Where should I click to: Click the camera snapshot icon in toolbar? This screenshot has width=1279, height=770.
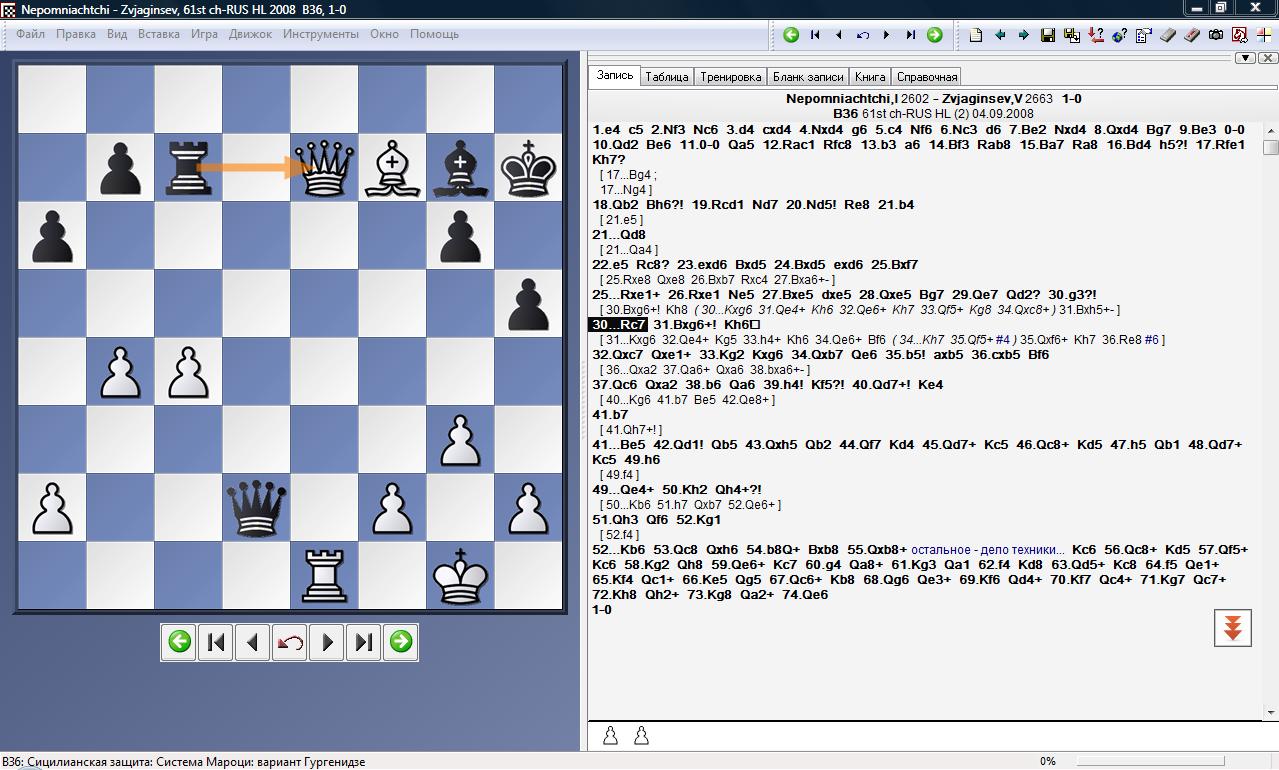1215,35
